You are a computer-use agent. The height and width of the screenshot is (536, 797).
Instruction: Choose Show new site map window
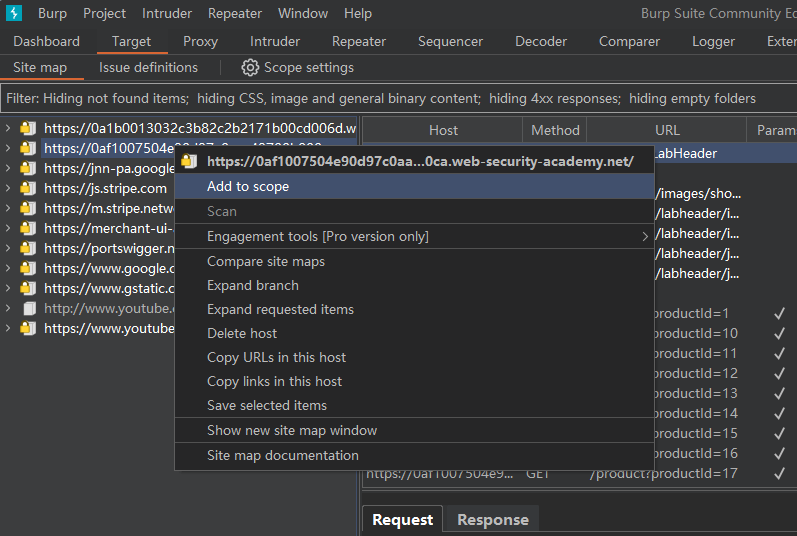pyautogui.click(x=414, y=430)
